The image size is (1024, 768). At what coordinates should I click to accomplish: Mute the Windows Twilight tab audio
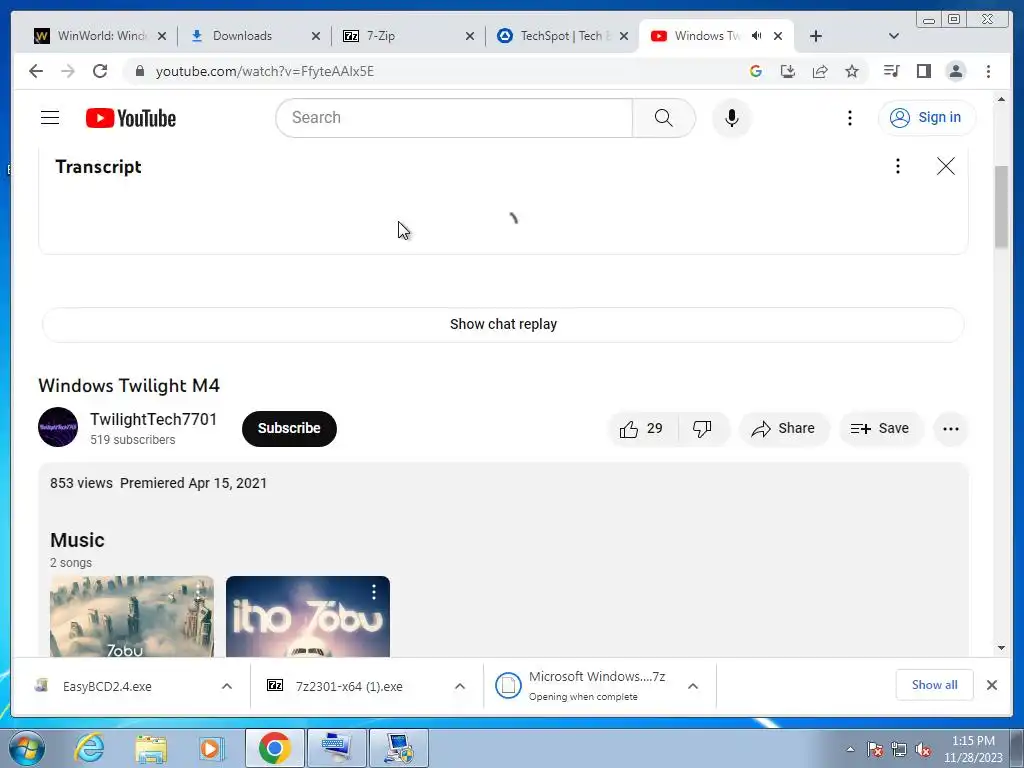pos(756,36)
